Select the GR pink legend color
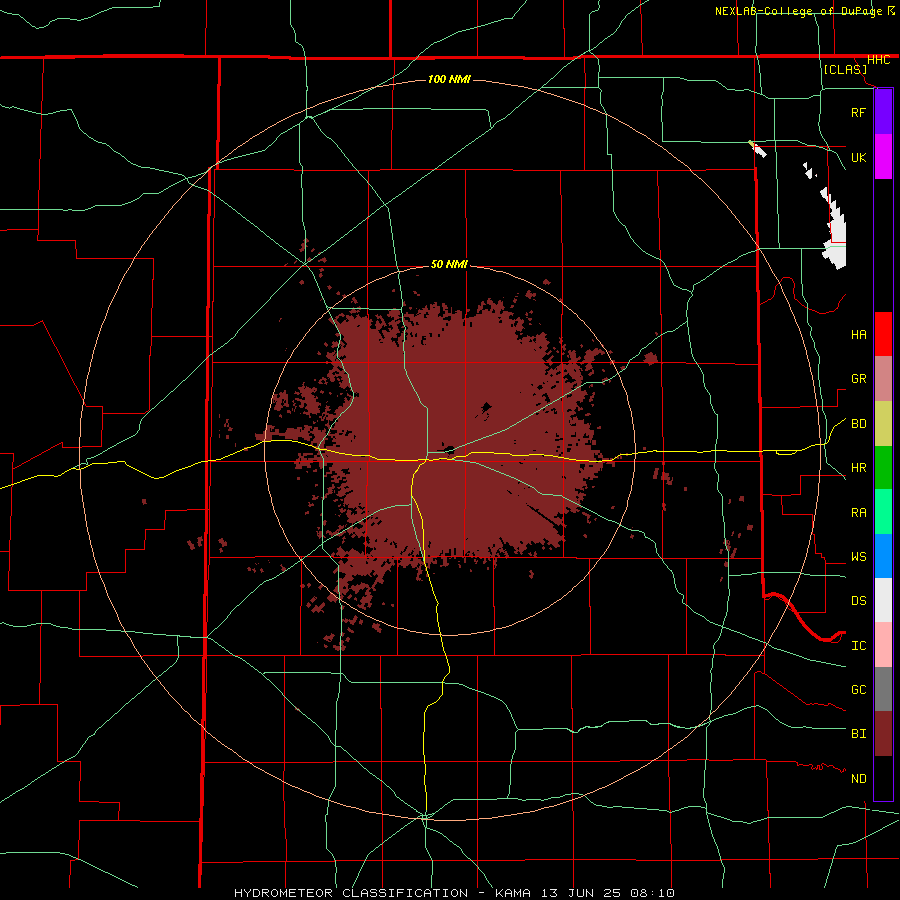The width and height of the screenshot is (900, 900). pos(883,379)
